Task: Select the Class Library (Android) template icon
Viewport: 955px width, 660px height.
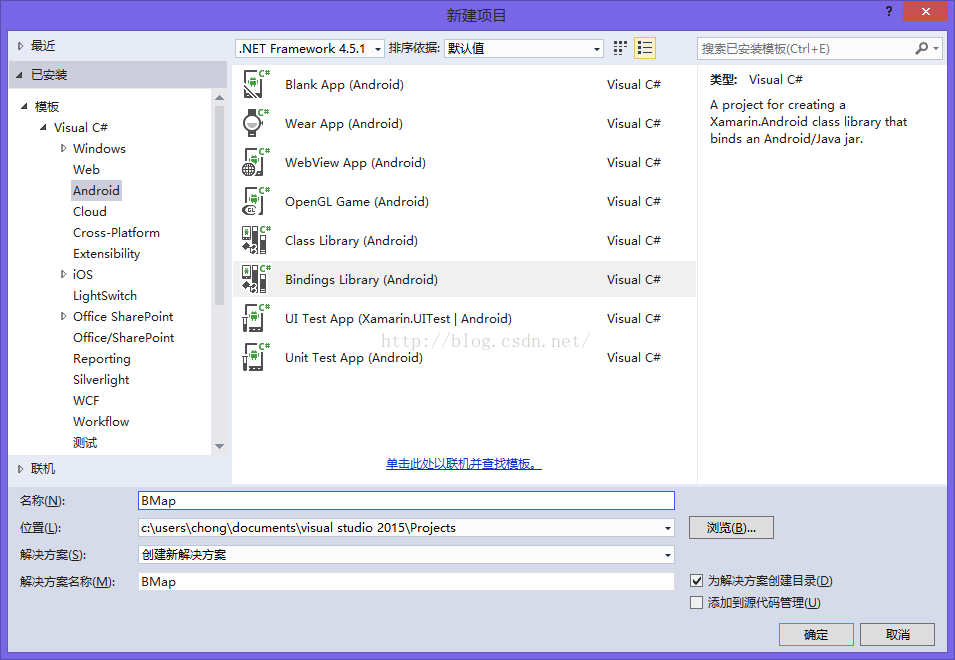Action: point(256,240)
